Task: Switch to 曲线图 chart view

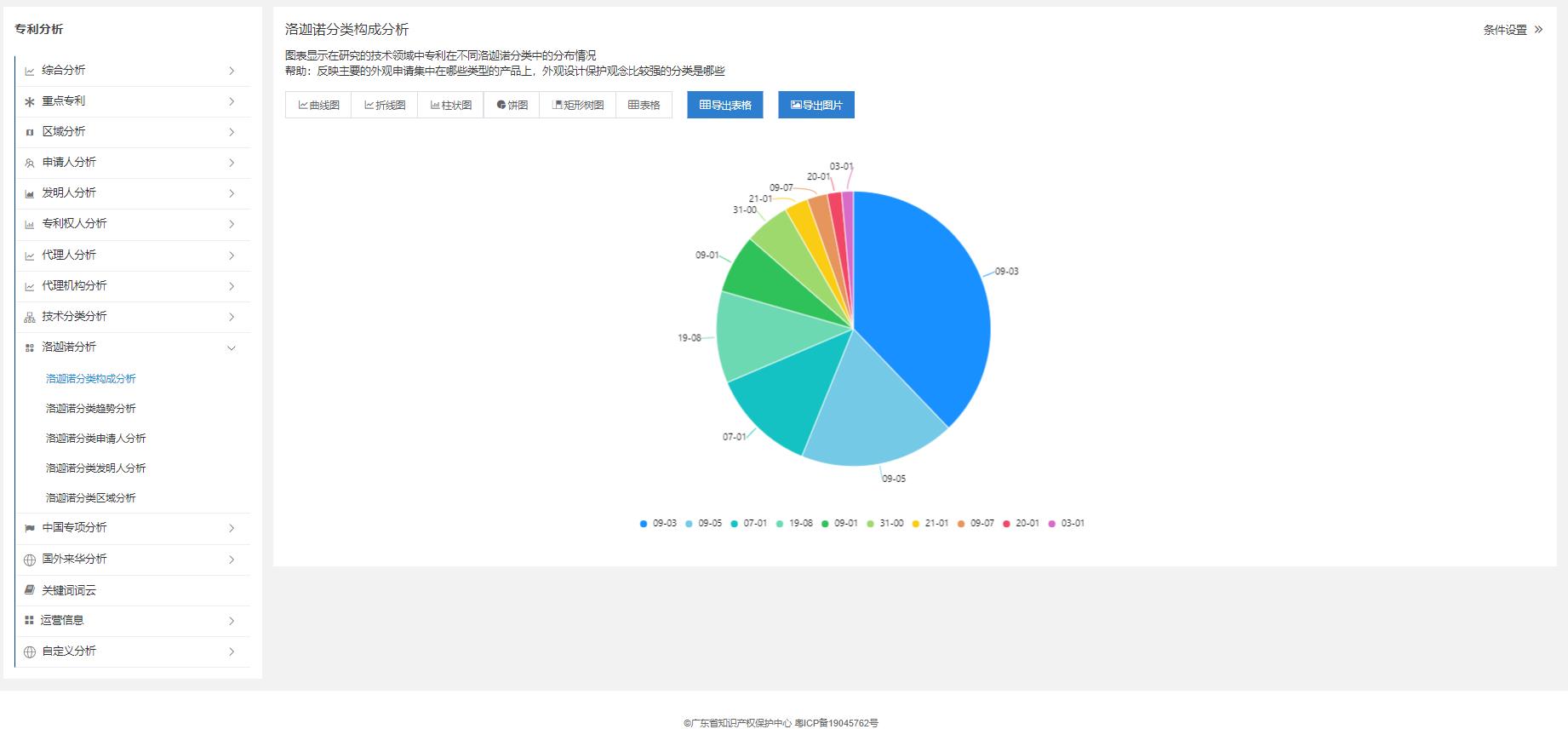Action: (x=318, y=105)
